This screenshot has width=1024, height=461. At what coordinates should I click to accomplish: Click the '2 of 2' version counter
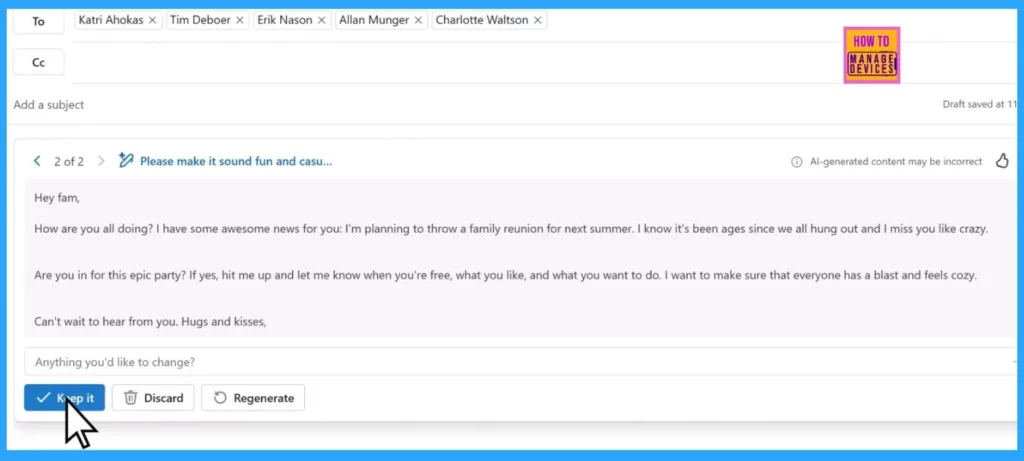point(69,161)
